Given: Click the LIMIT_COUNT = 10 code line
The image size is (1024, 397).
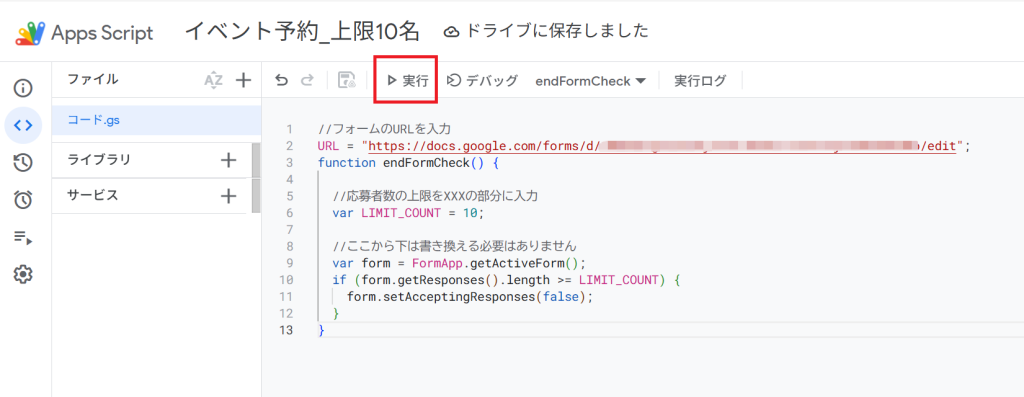Looking at the screenshot, I should (x=408, y=214).
